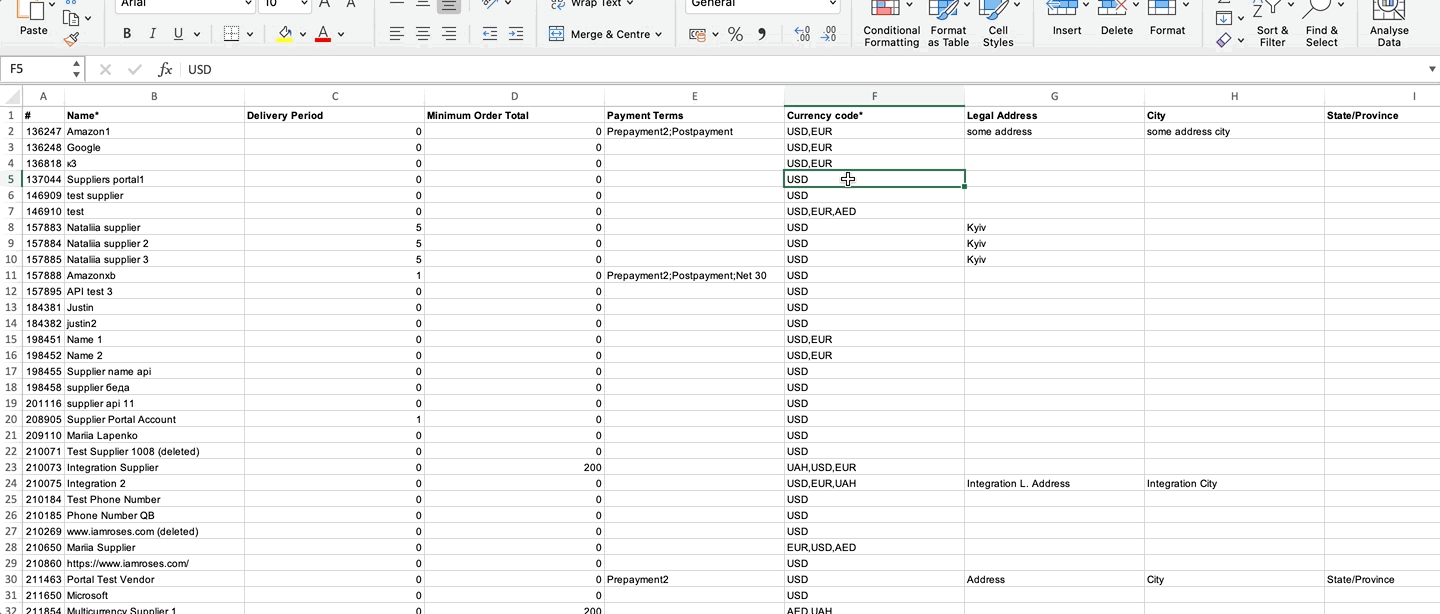Click cell containing Amazon1
The image size is (1440, 614).
coord(154,131)
